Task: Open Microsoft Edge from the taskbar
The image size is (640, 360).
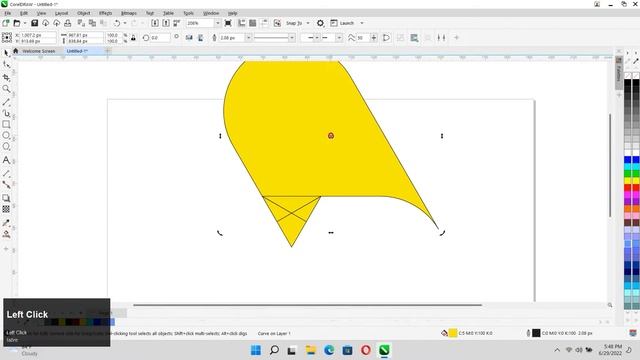Action: click(x=329, y=350)
